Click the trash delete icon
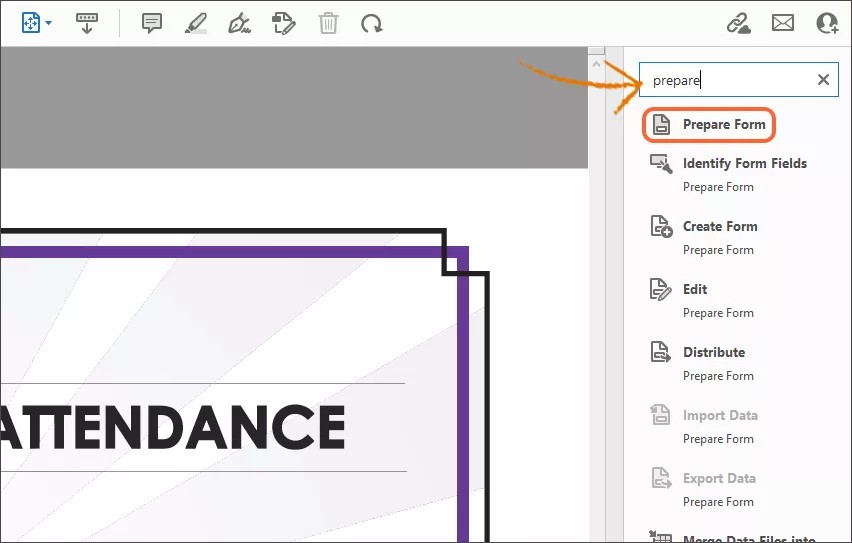 [x=328, y=22]
